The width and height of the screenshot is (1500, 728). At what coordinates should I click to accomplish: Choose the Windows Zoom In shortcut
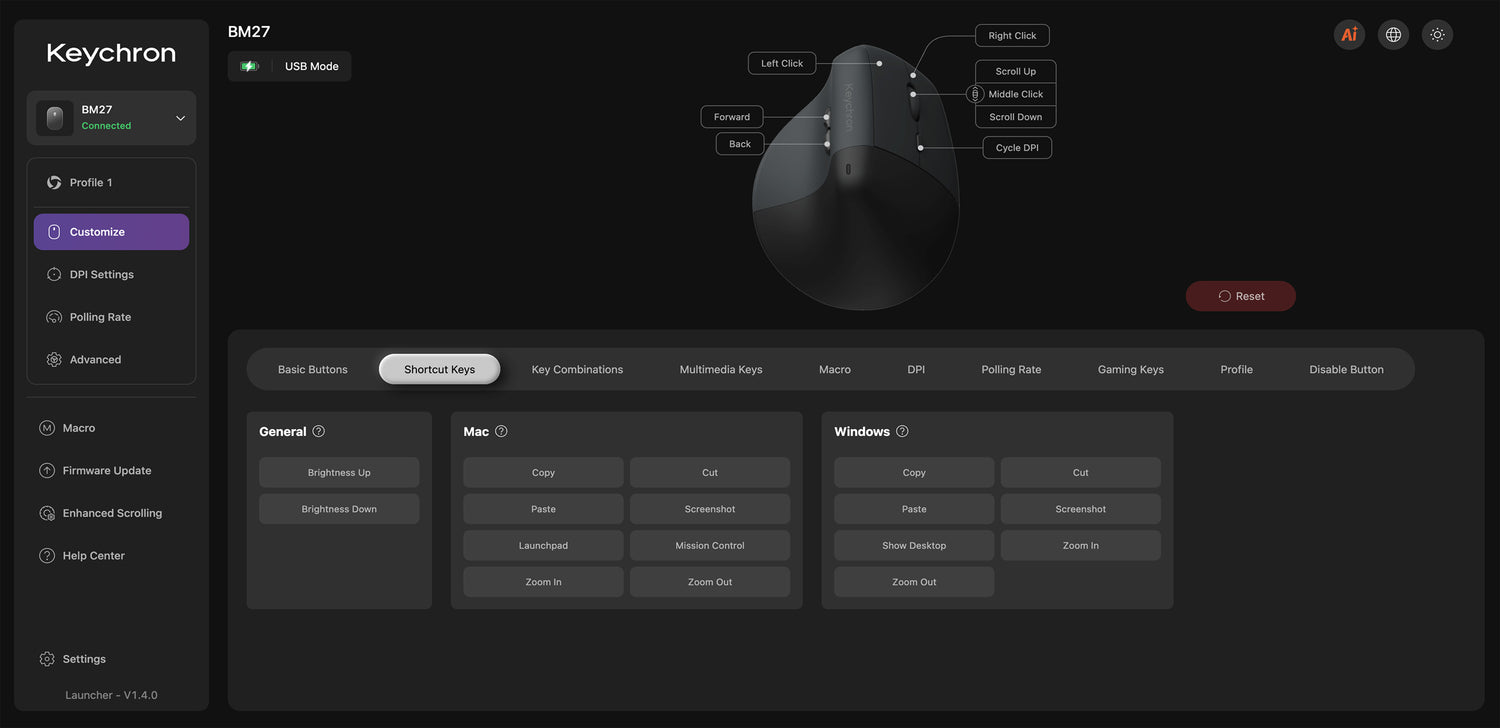click(x=1081, y=546)
